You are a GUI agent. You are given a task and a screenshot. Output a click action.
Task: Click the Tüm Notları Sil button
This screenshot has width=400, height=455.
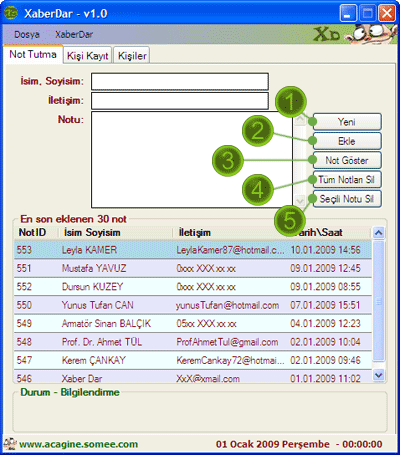[x=347, y=180]
